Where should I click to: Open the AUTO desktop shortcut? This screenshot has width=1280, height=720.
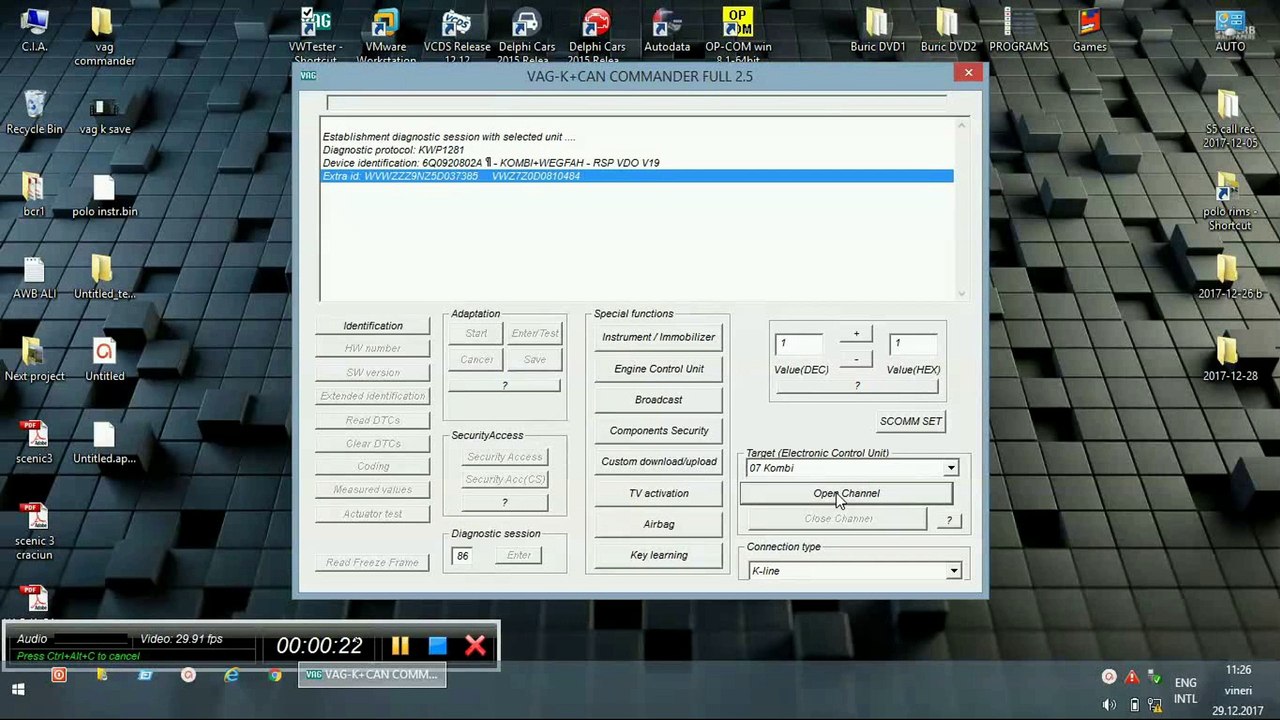[1230, 31]
